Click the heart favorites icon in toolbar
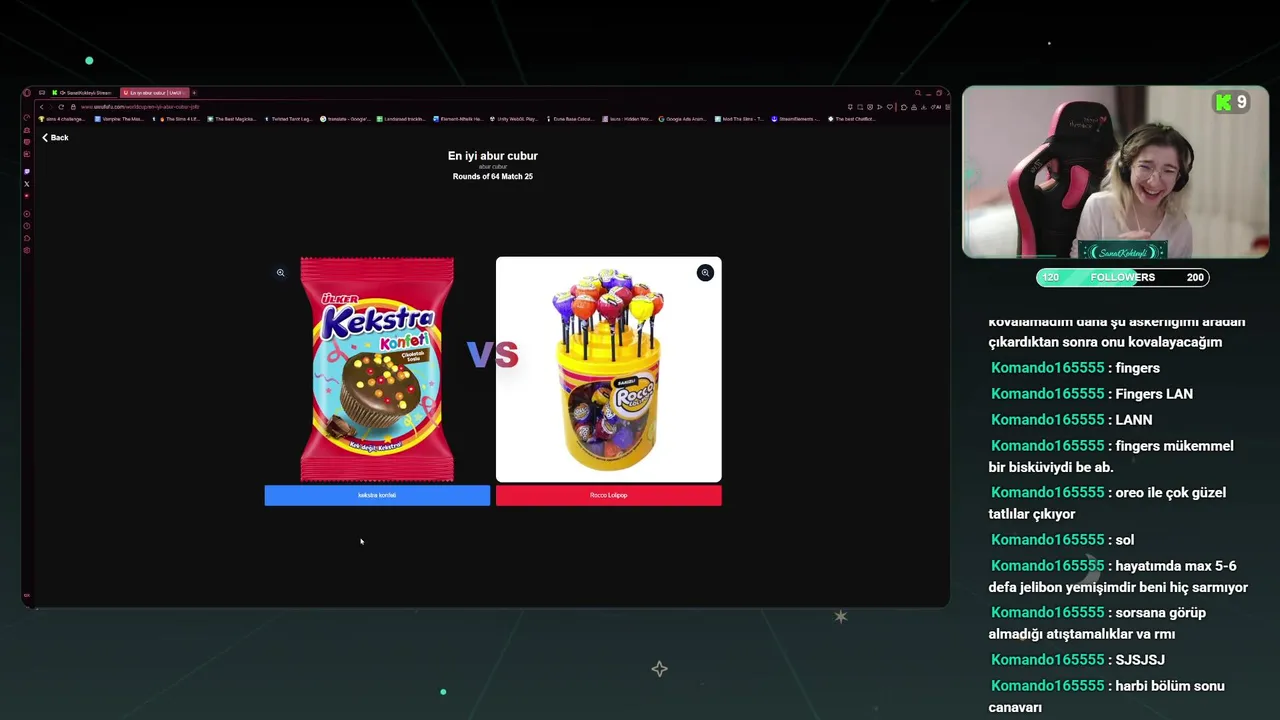 (x=890, y=107)
